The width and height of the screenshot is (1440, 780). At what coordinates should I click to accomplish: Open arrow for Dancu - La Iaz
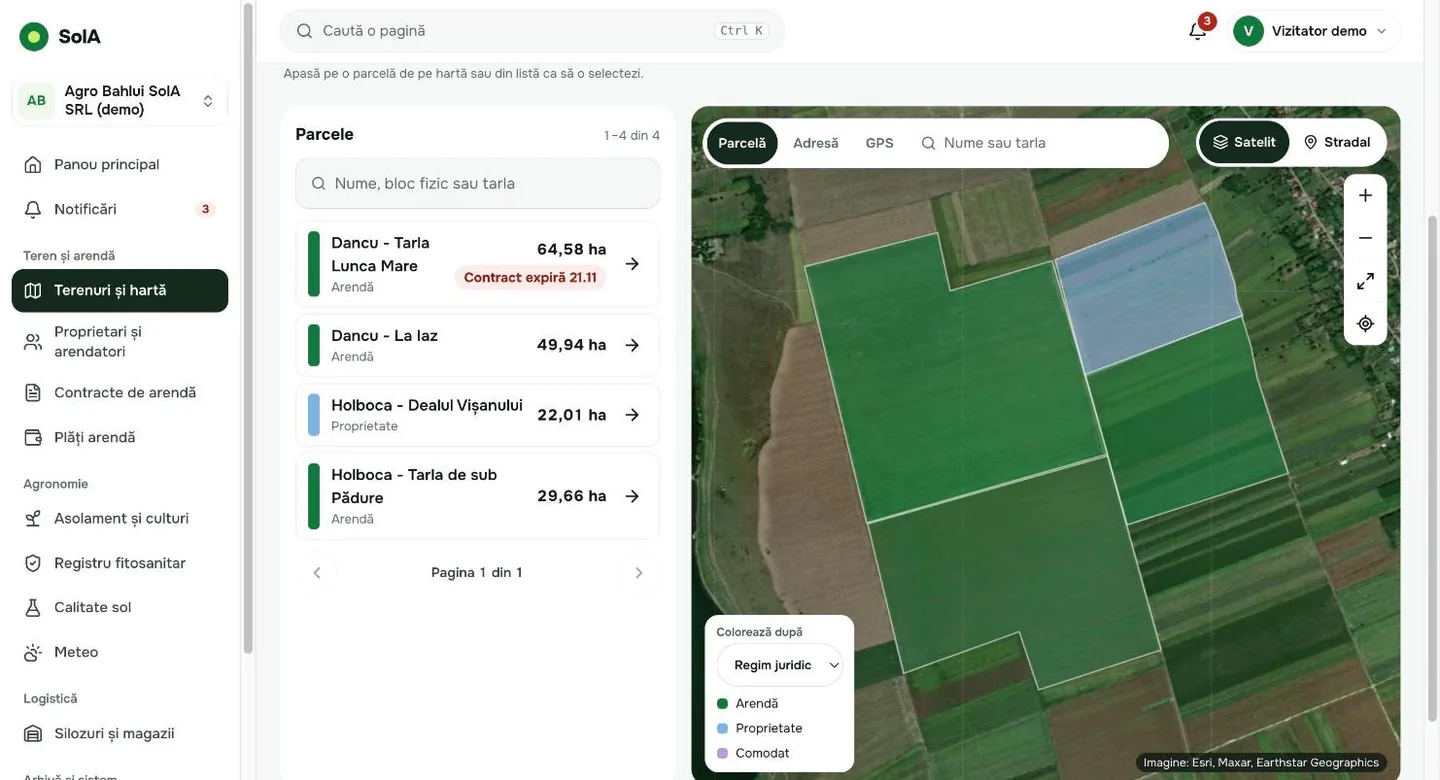[x=632, y=345]
